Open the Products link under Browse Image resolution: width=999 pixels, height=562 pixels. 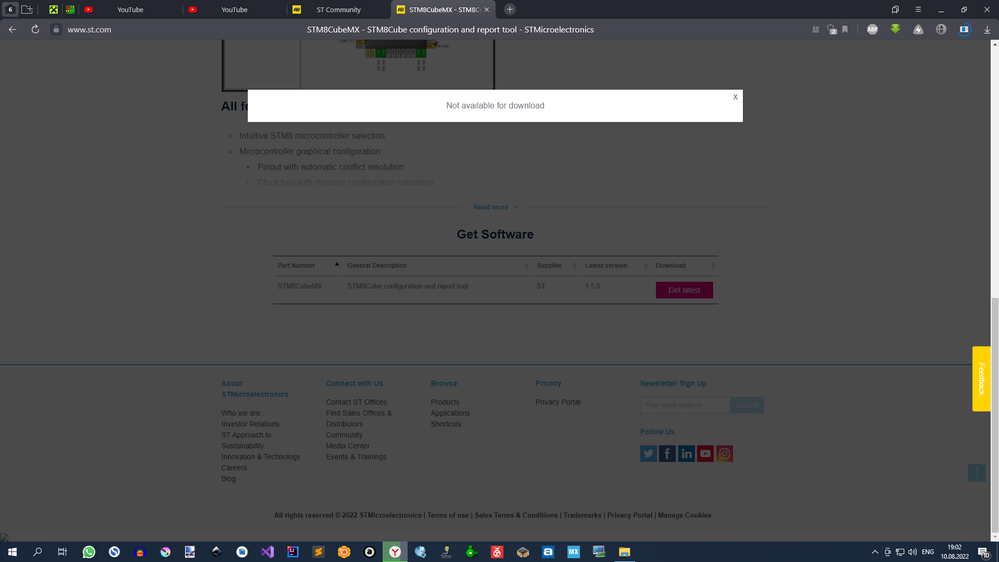tap(445, 402)
